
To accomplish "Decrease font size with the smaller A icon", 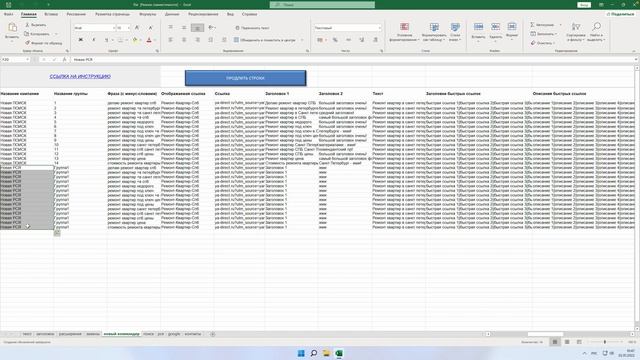I will (150, 28).
